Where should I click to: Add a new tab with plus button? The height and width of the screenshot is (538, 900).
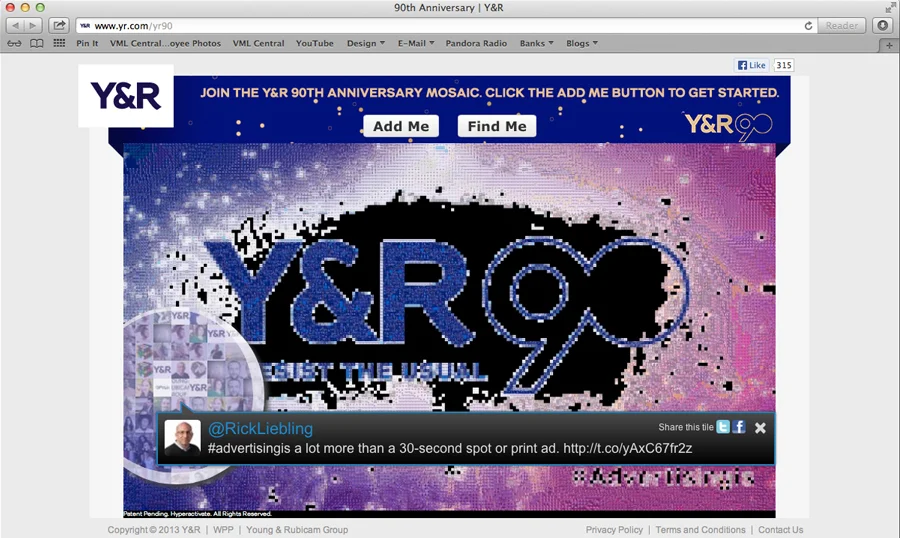pyautogui.click(x=889, y=45)
